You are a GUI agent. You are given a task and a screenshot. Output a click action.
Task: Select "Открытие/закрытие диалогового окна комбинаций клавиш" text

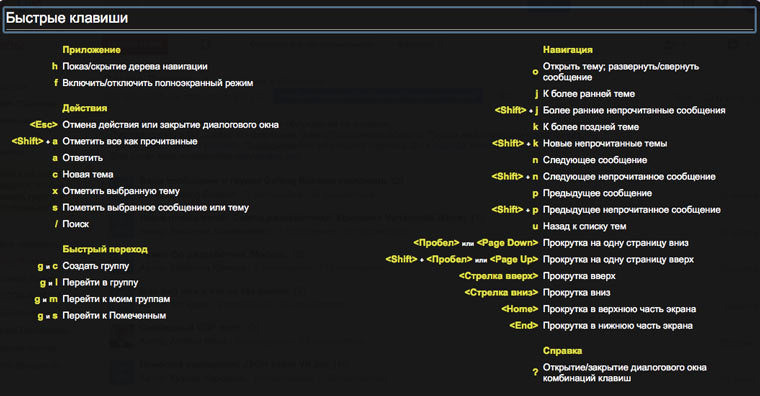click(x=625, y=373)
